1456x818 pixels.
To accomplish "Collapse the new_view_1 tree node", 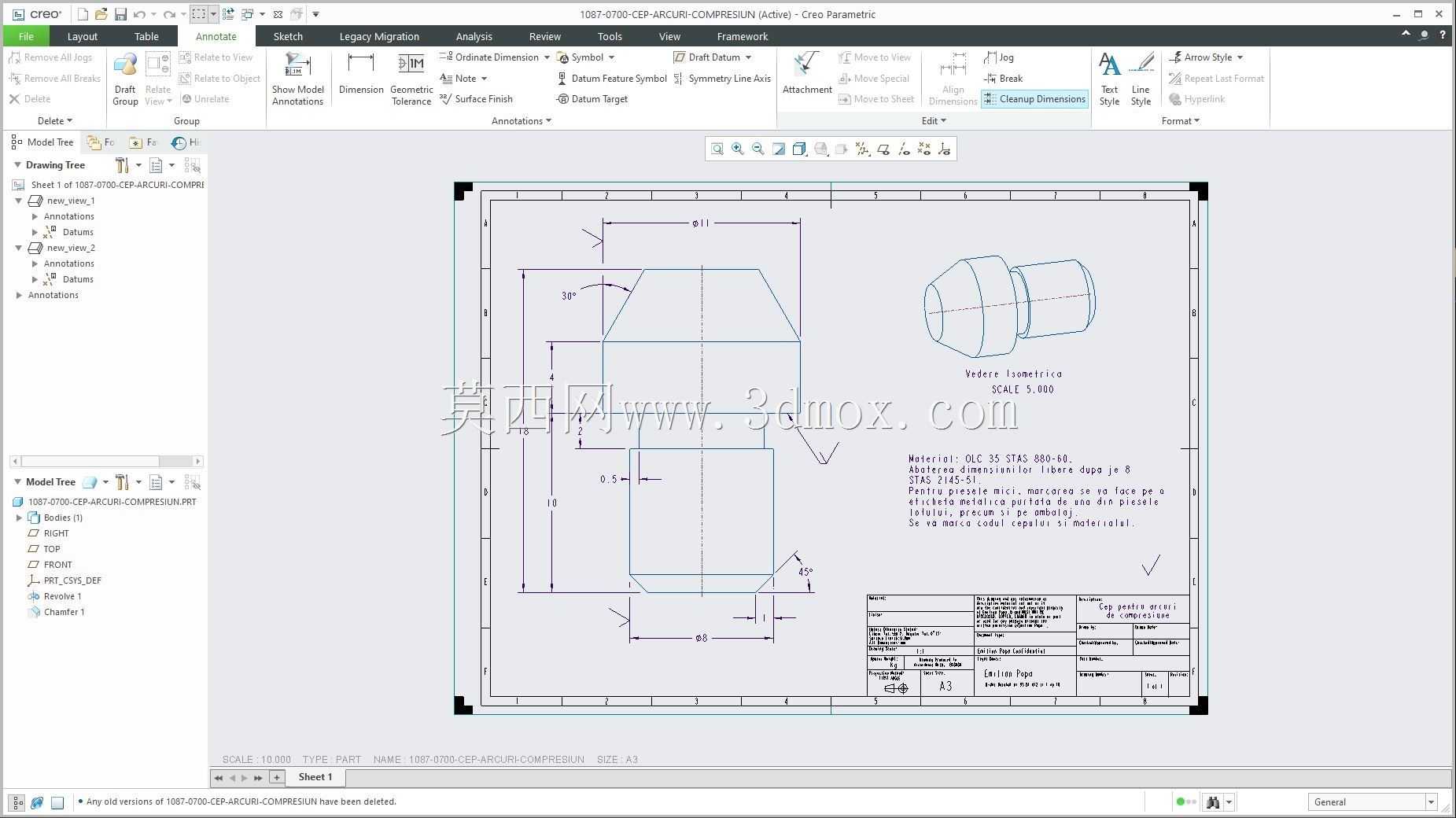I will pyautogui.click(x=19, y=201).
